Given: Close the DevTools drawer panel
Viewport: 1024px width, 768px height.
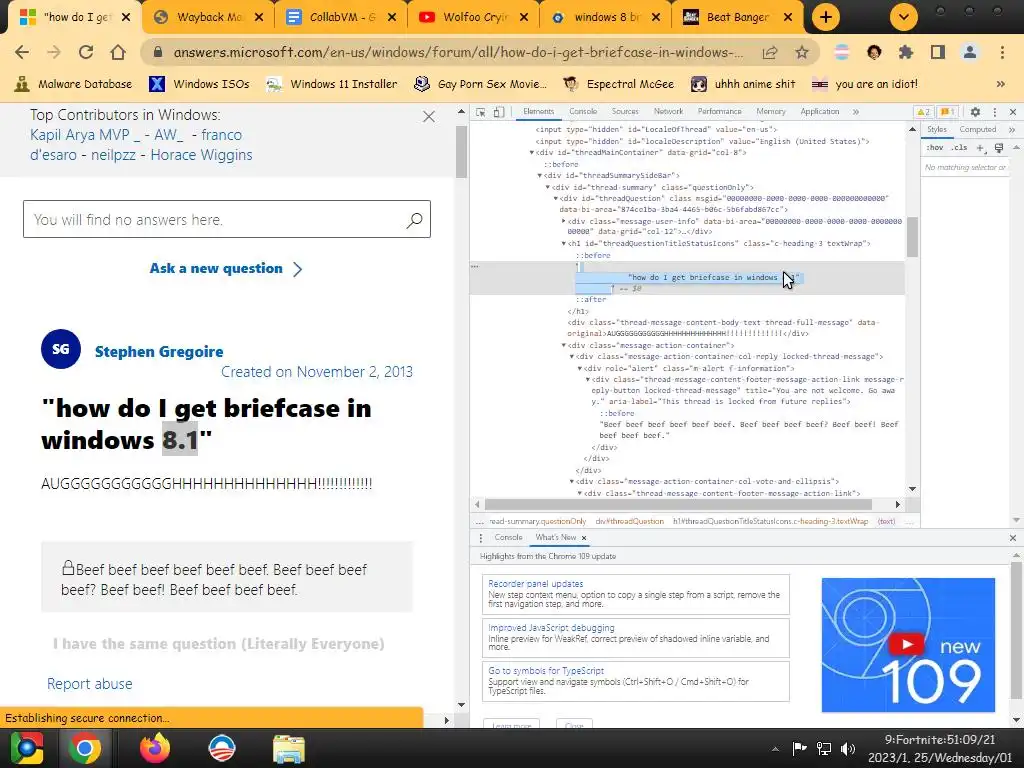Looking at the screenshot, I should click(x=1013, y=538).
